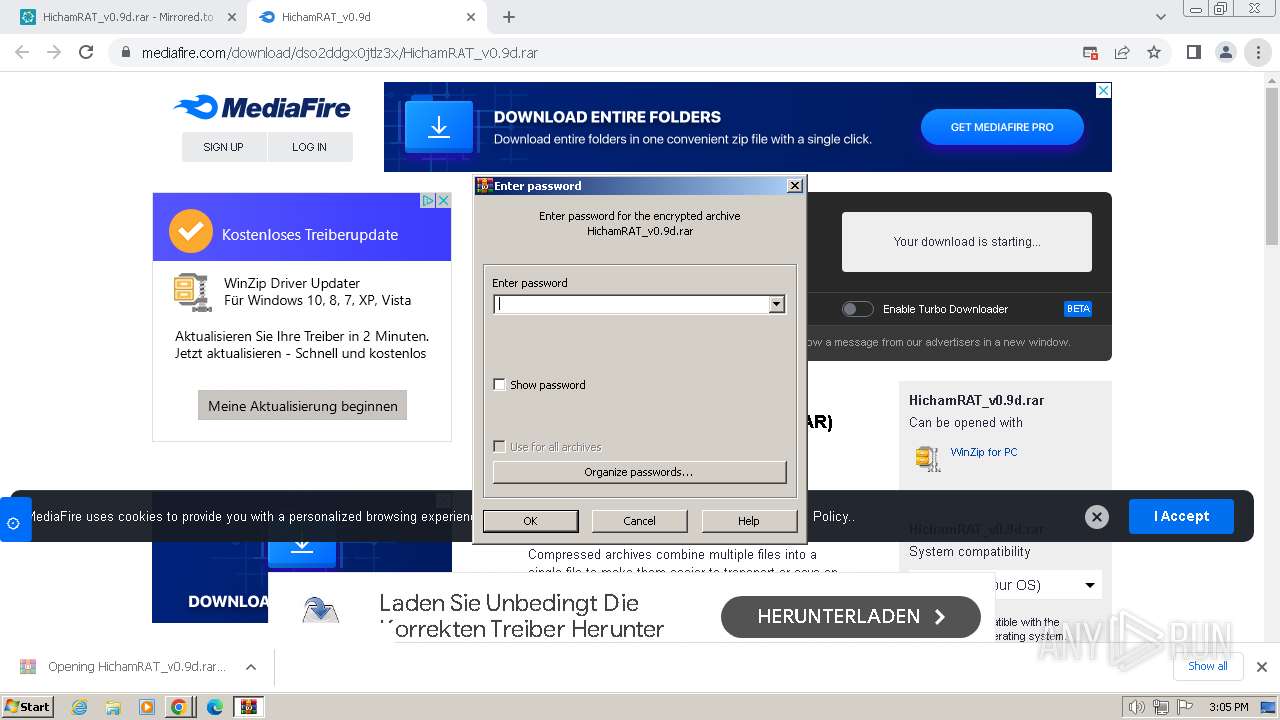Close top banner ad X icon
Image resolution: width=1280 pixels, height=720 pixels.
pos(1104,90)
